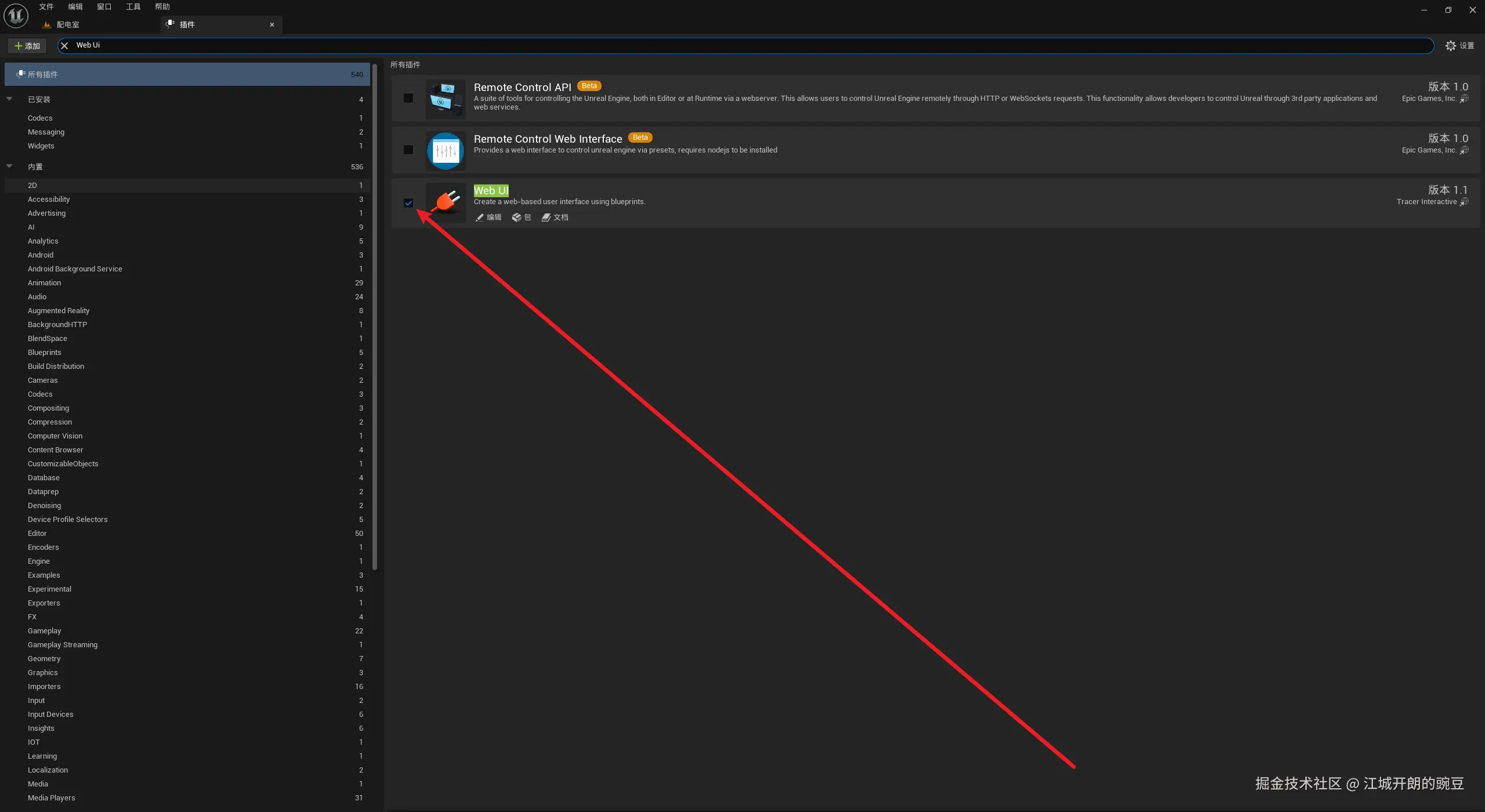The width and height of the screenshot is (1485, 812).
Task: Click the Edit pencil icon under Web UI
Action: [480, 217]
